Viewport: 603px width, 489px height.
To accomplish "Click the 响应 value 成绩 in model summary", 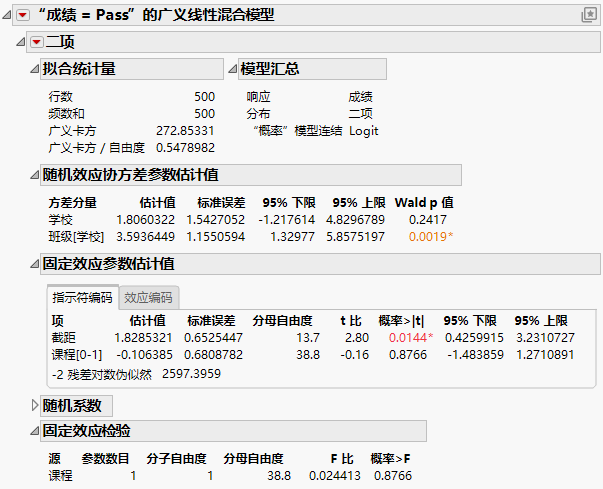I will pyautogui.click(x=361, y=97).
